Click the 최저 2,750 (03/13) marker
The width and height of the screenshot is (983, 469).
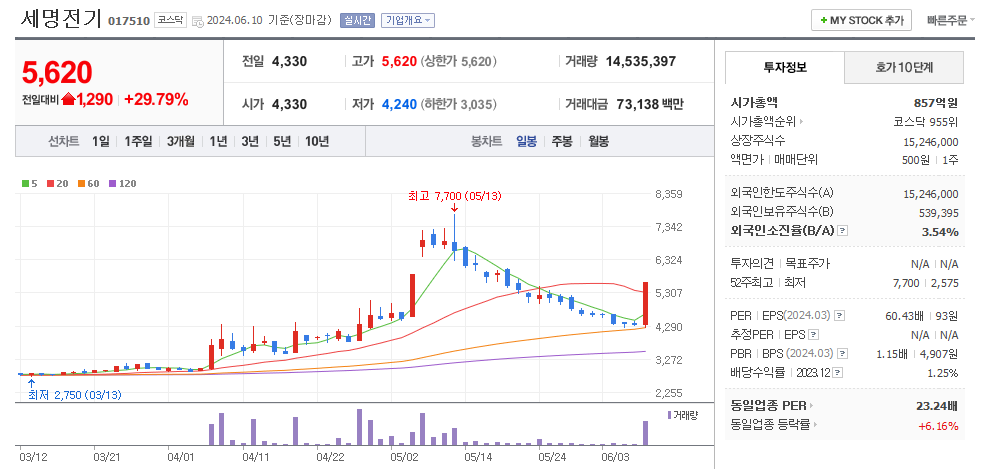[x=75, y=395]
